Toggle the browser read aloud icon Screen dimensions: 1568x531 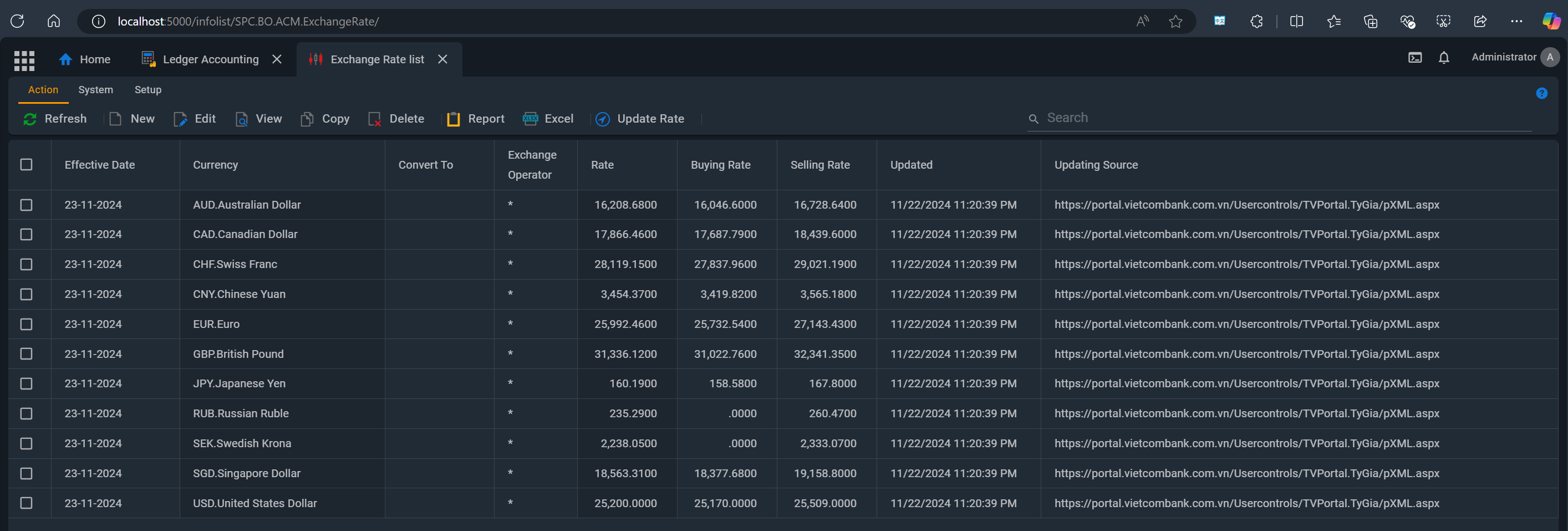pos(1142,21)
